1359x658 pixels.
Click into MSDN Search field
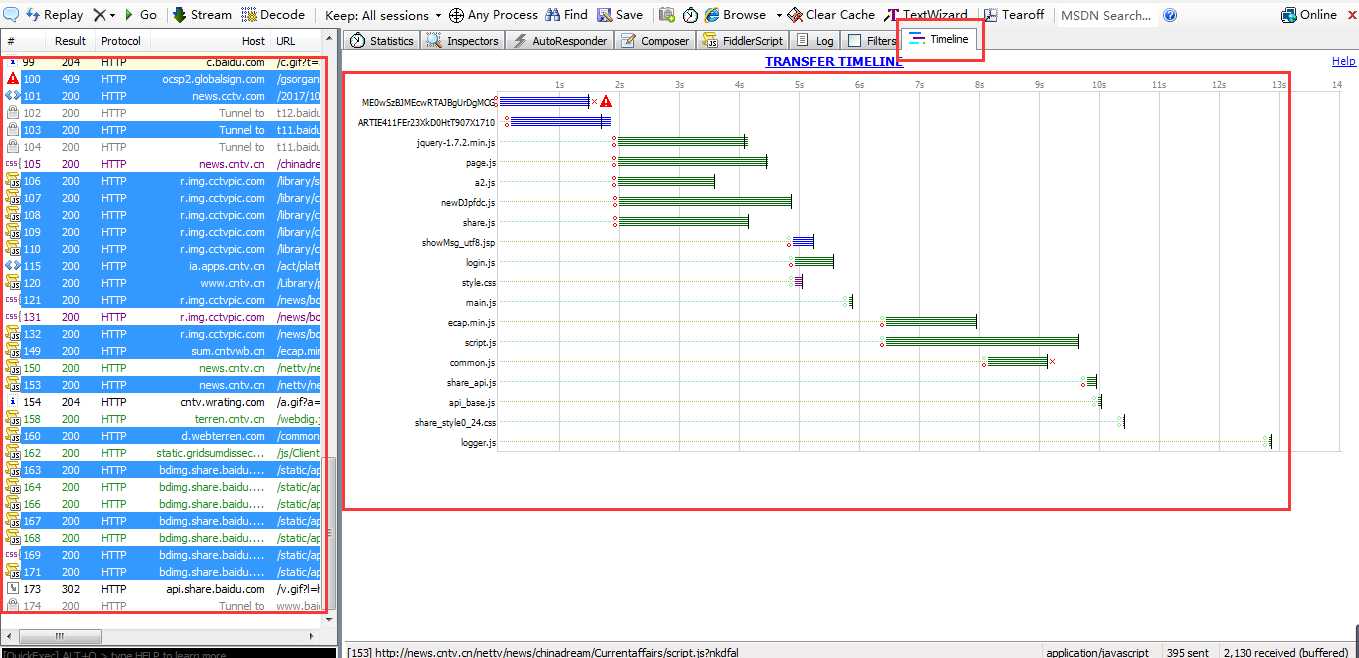coord(1106,15)
